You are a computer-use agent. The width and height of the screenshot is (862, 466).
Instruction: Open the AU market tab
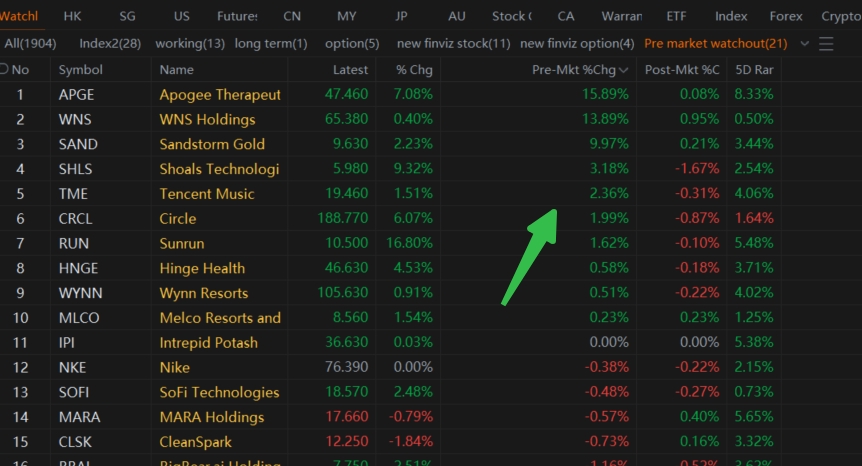(457, 16)
